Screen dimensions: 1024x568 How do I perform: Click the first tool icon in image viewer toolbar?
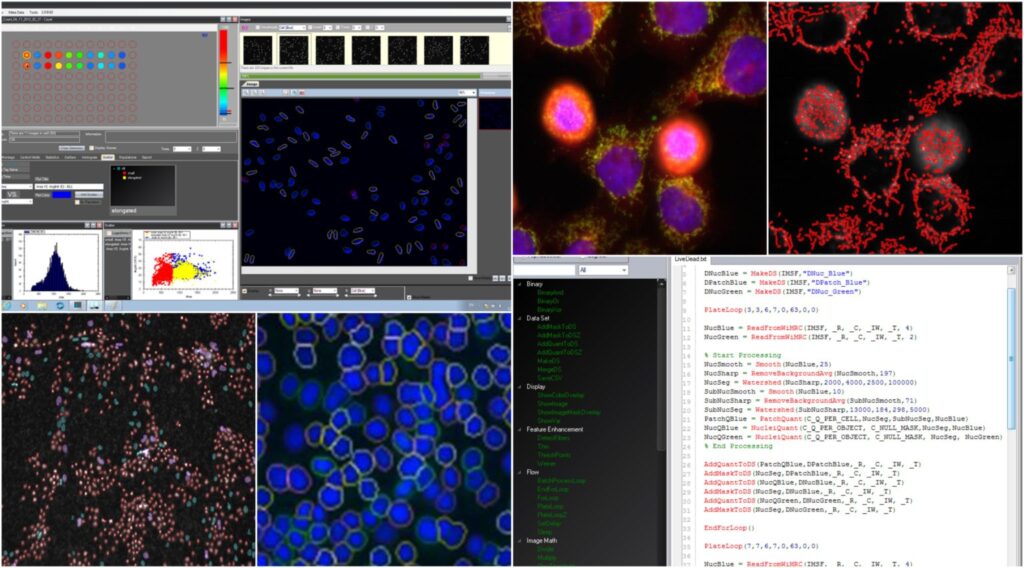pos(246,92)
